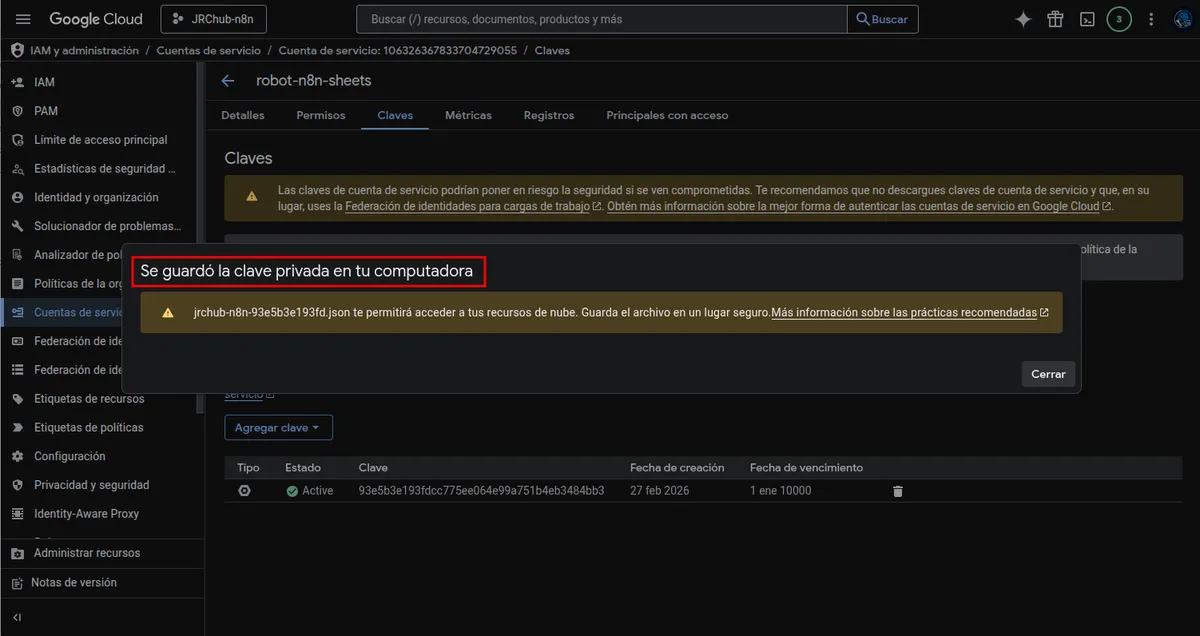Open the Registros tab
The height and width of the screenshot is (636, 1200).
tap(549, 115)
